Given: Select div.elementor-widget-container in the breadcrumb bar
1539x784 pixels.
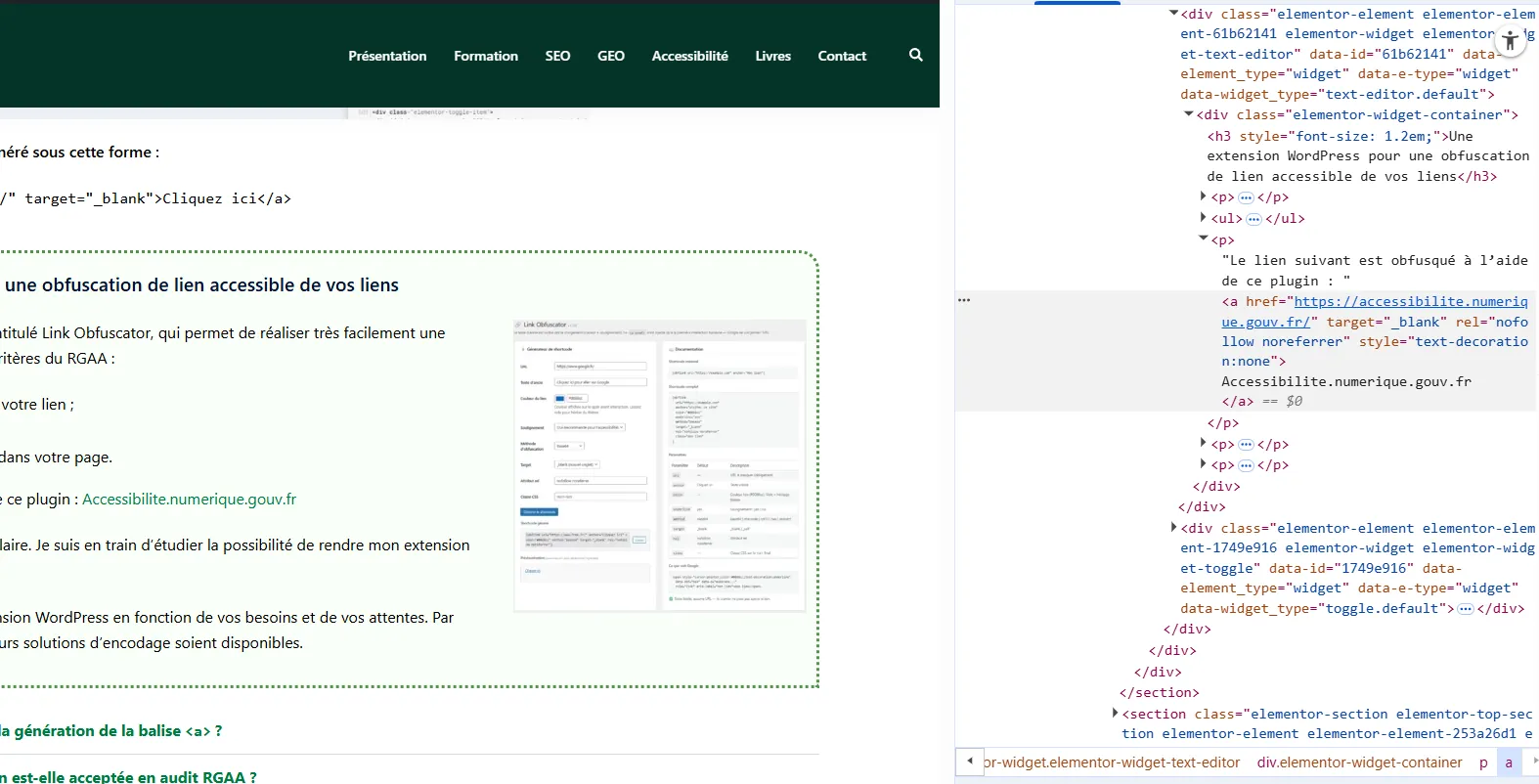Looking at the screenshot, I should coord(1359,762).
